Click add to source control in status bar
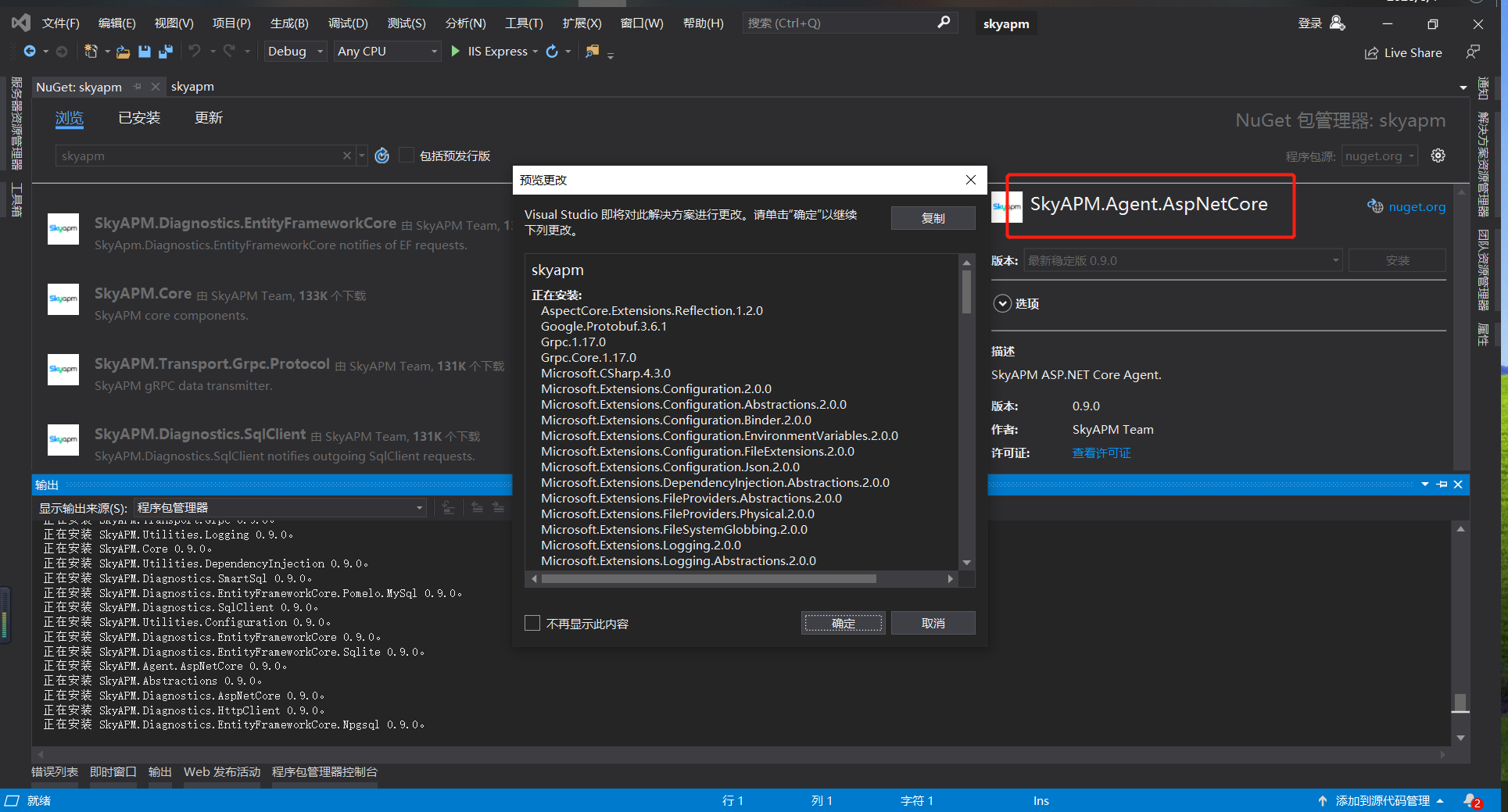The width and height of the screenshot is (1508, 812). pyautogui.click(x=1382, y=801)
